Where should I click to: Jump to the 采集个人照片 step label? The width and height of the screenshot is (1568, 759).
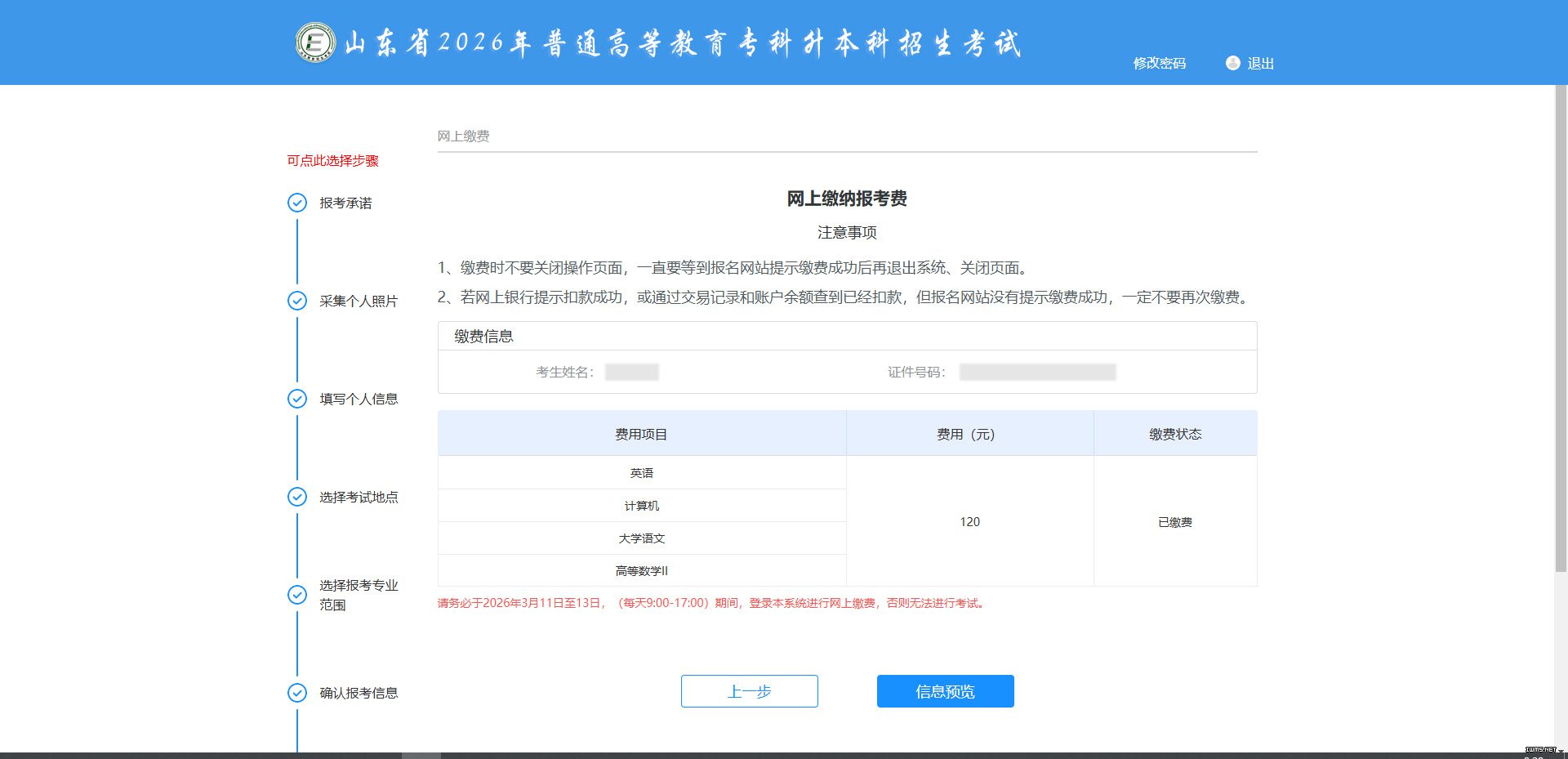pos(359,301)
